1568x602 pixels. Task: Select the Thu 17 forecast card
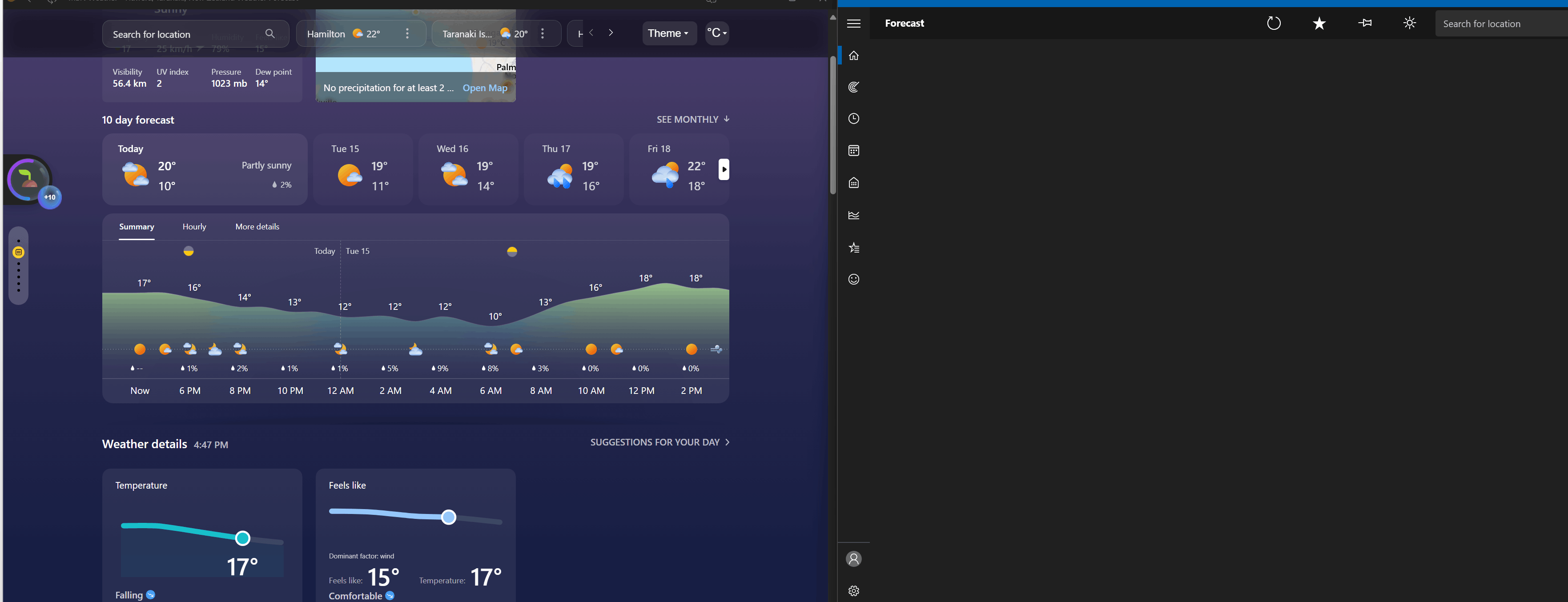pyautogui.click(x=573, y=169)
